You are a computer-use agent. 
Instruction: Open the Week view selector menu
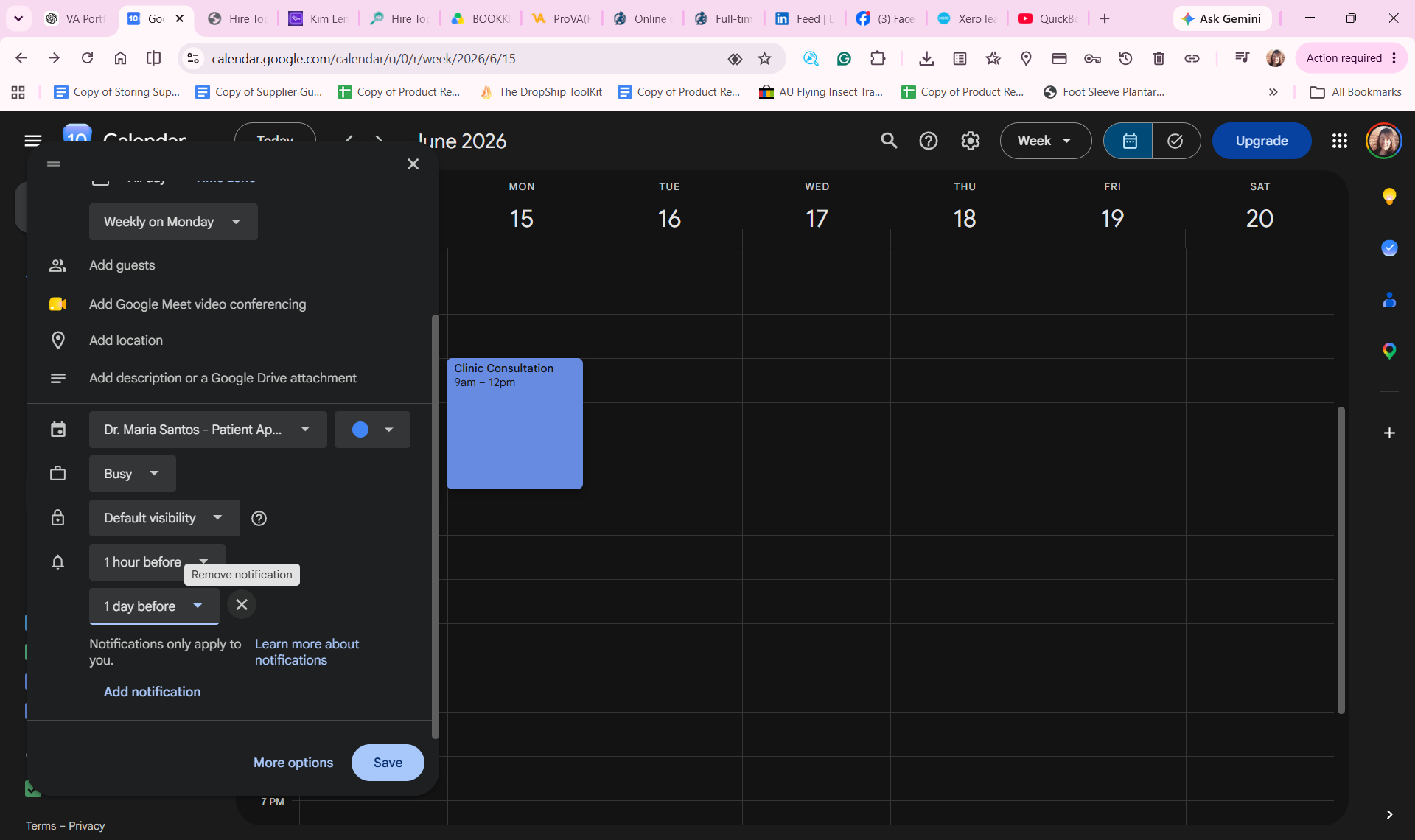point(1045,141)
